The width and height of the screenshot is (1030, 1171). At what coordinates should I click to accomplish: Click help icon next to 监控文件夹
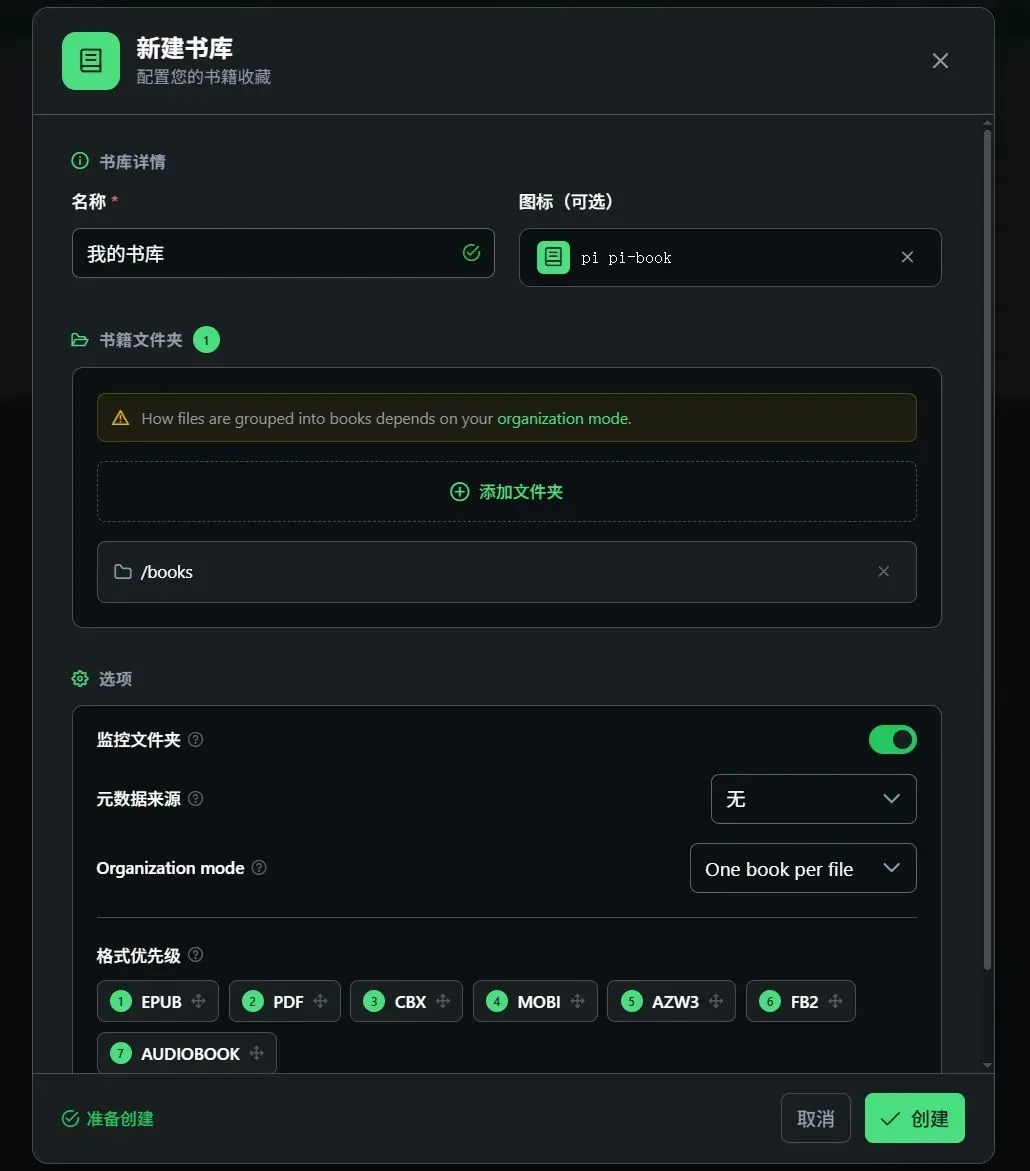click(x=196, y=739)
